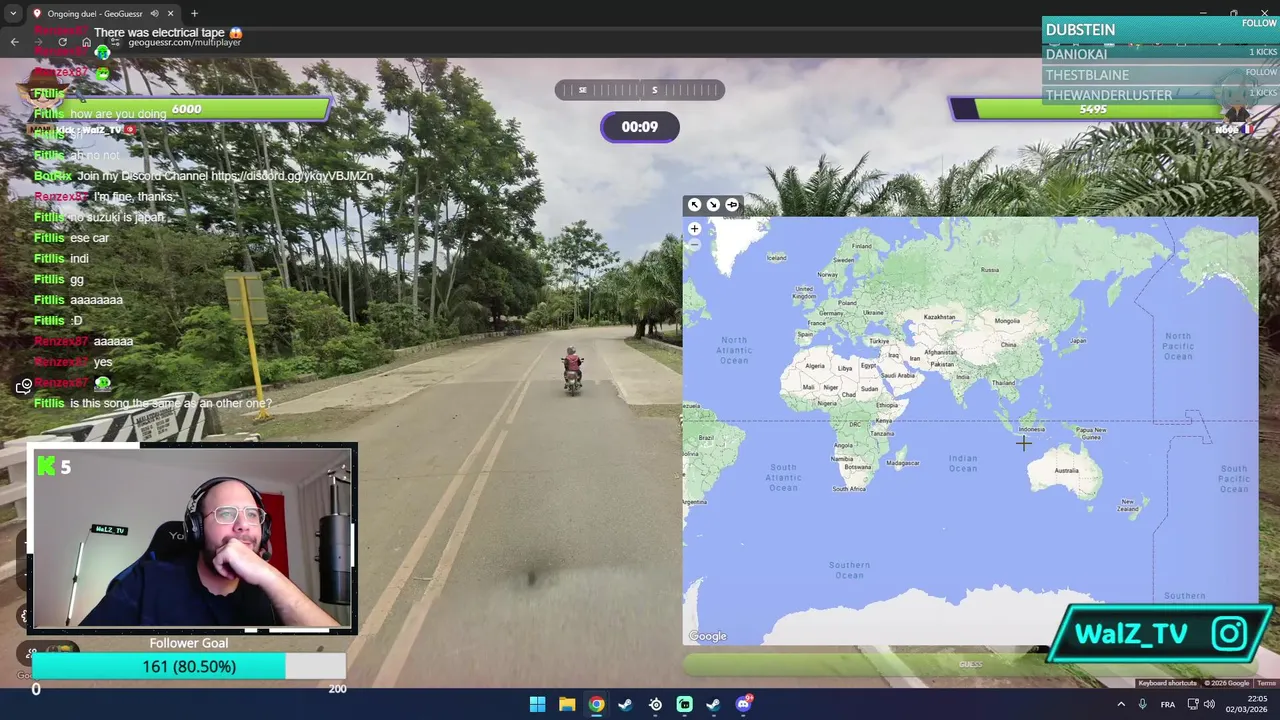This screenshot has width=1280, height=720.
Task: Click the microphone tray icon
Action: click(x=1142, y=704)
